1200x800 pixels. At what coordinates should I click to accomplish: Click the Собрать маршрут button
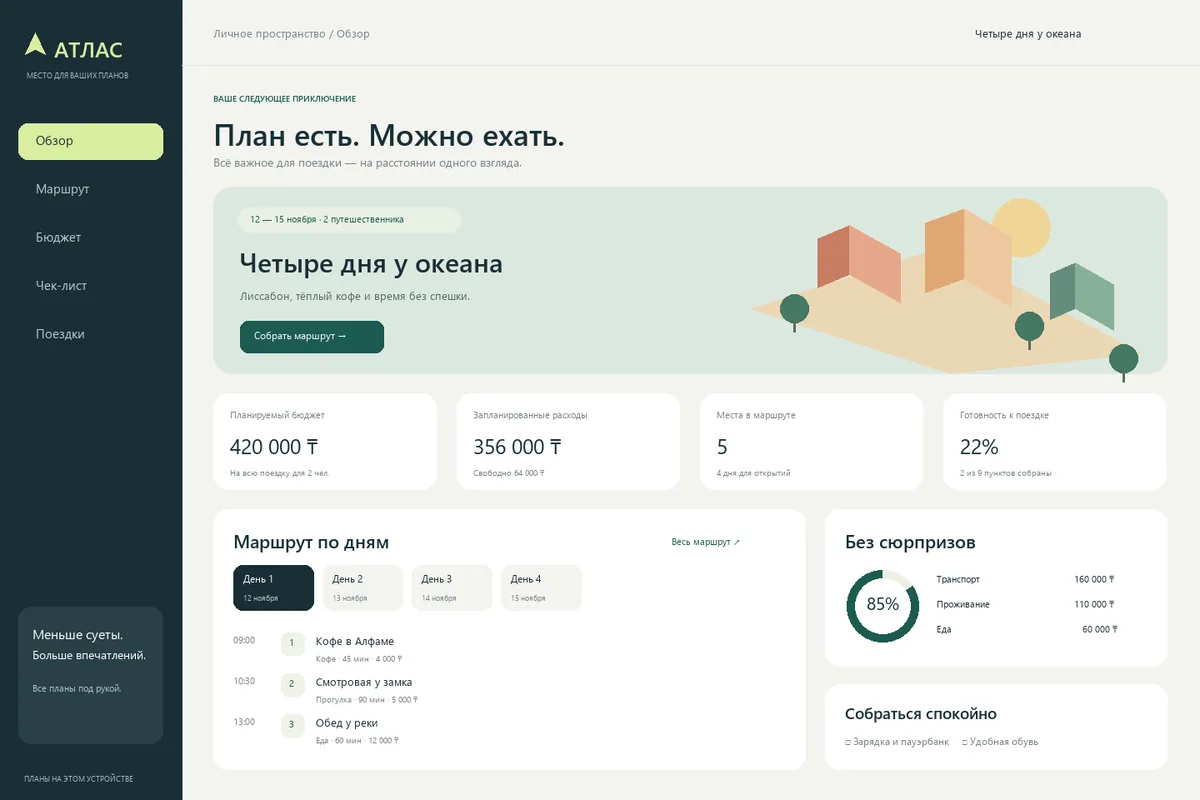312,337
